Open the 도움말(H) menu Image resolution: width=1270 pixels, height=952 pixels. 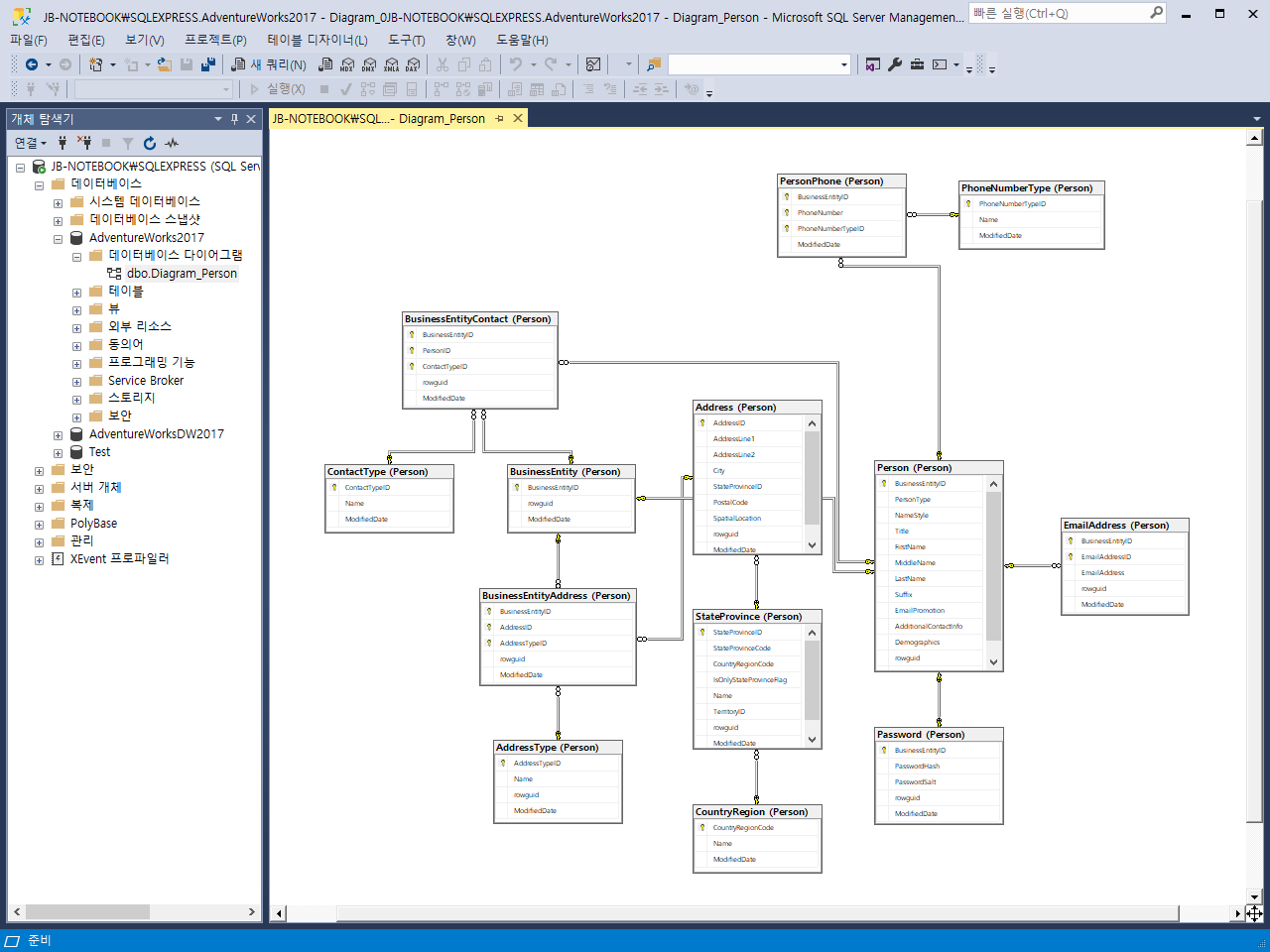coord(522,40)
